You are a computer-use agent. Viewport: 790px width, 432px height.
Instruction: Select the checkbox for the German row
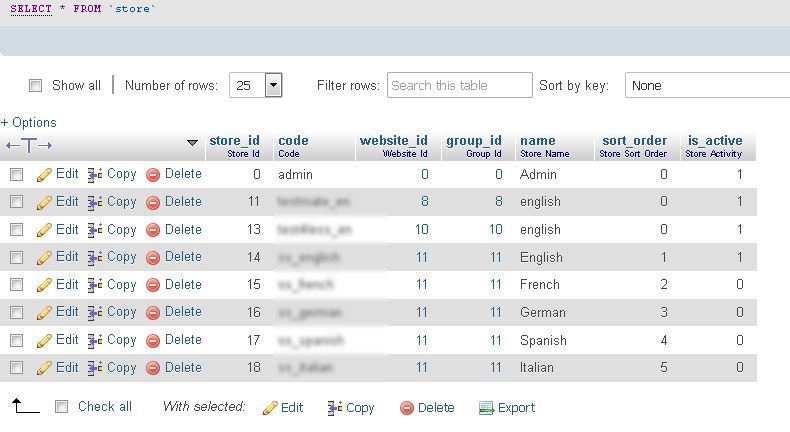(17, 313)
